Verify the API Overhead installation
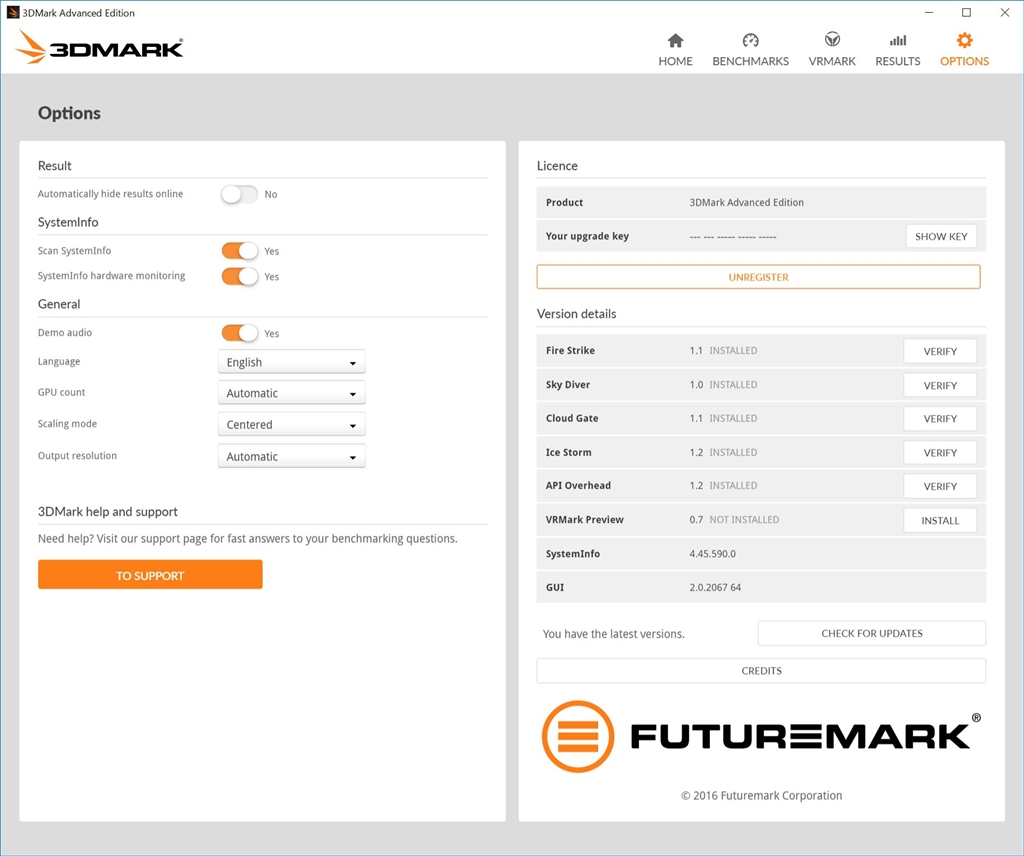The image size is (1024, 856). coord(940,486)
